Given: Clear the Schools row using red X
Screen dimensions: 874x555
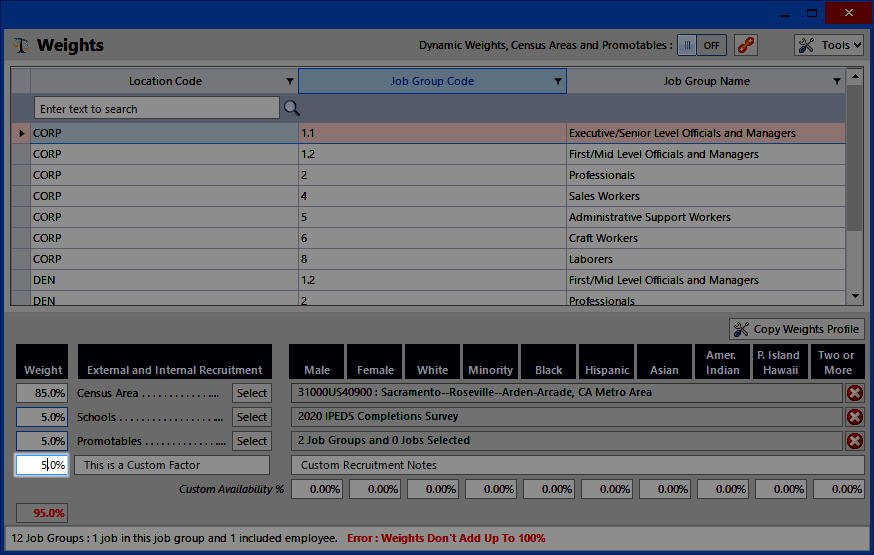Looking at the screenshot, I should tap(855, 417).
